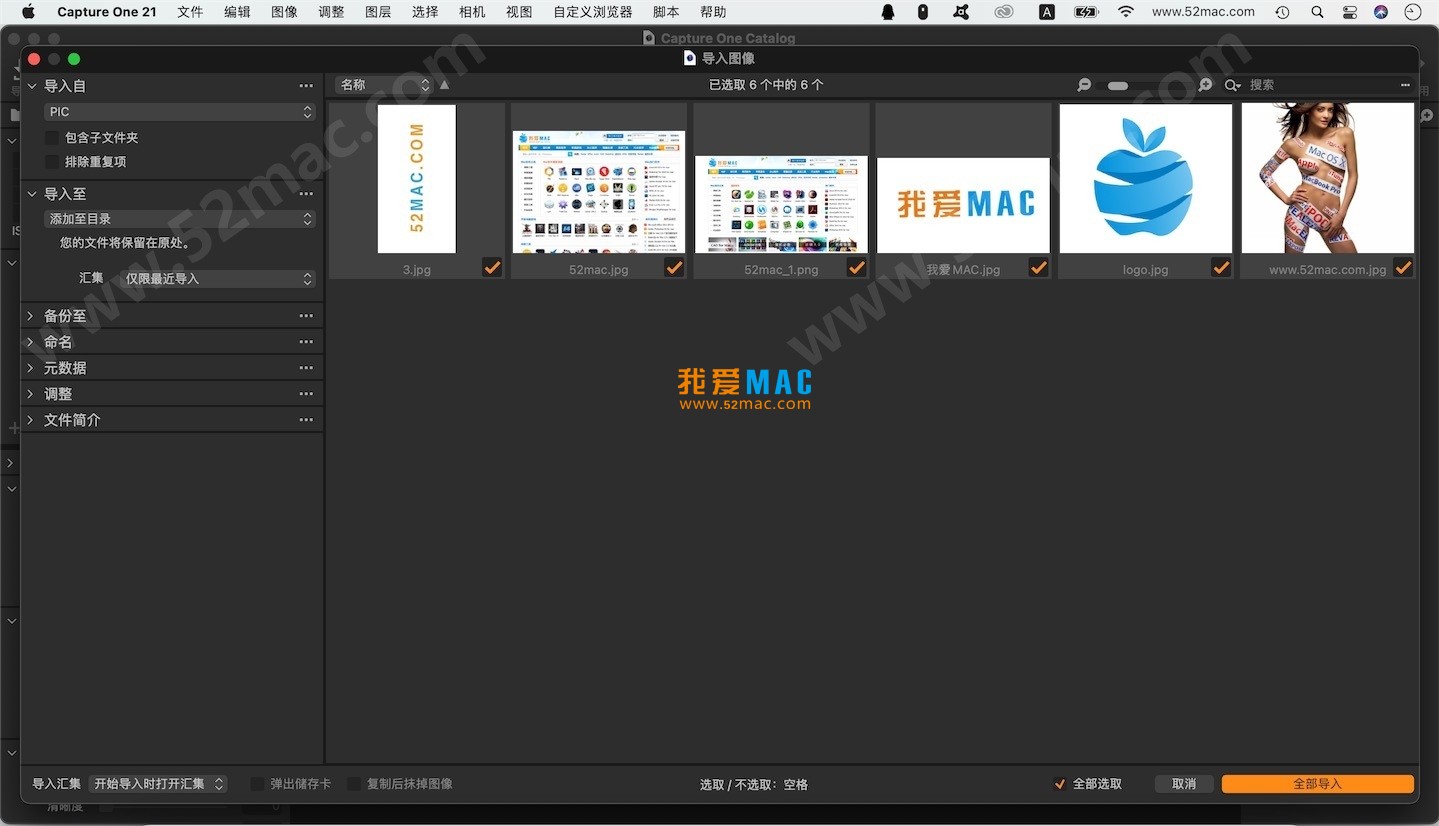Toggle the 全部选取 checkbox
Viewport: 1439px width, 826px height.
1060,784
